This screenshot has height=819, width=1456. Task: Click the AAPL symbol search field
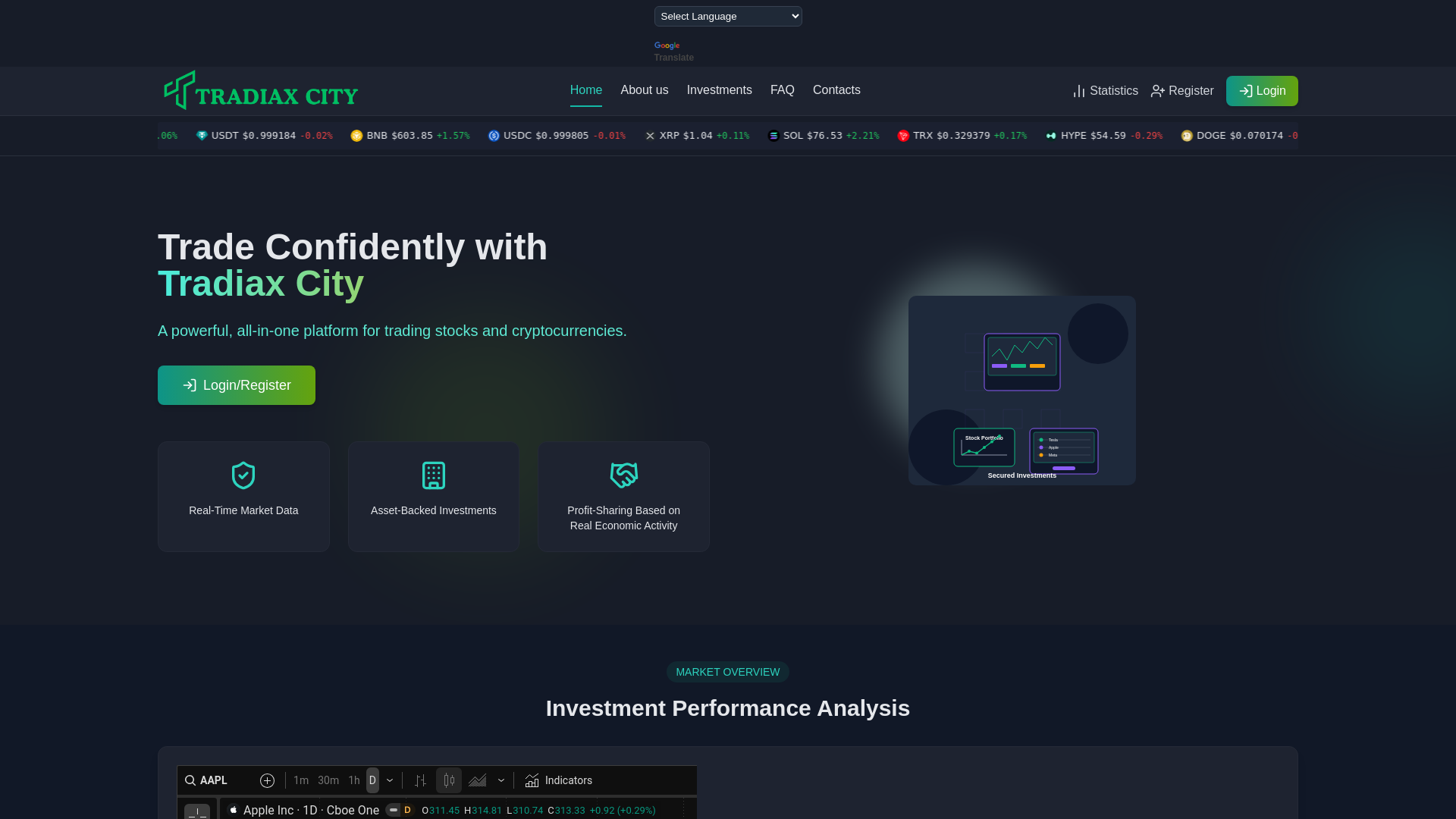coord(218,780)
